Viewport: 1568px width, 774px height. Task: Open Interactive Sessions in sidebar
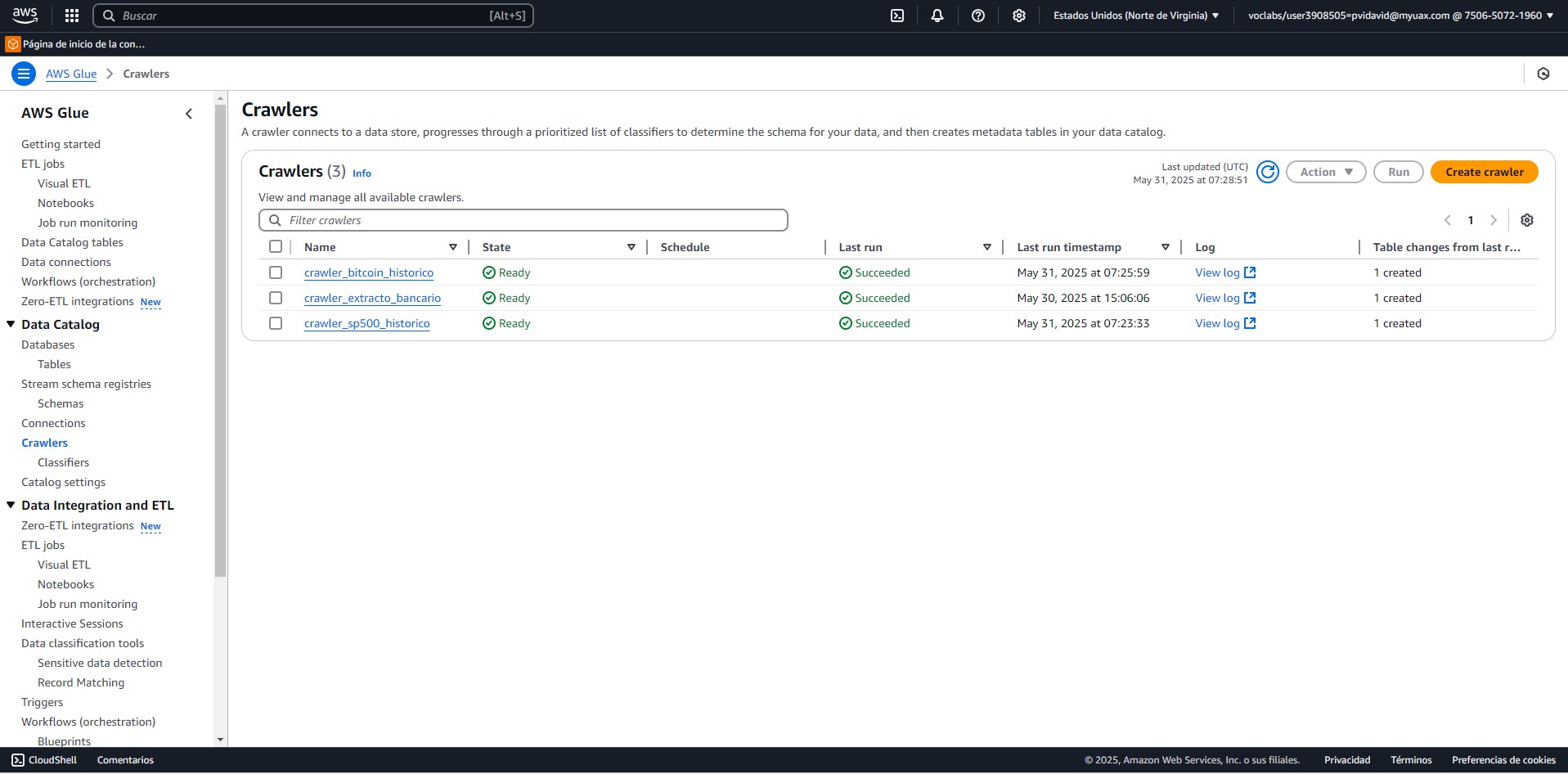coord(72,623)
